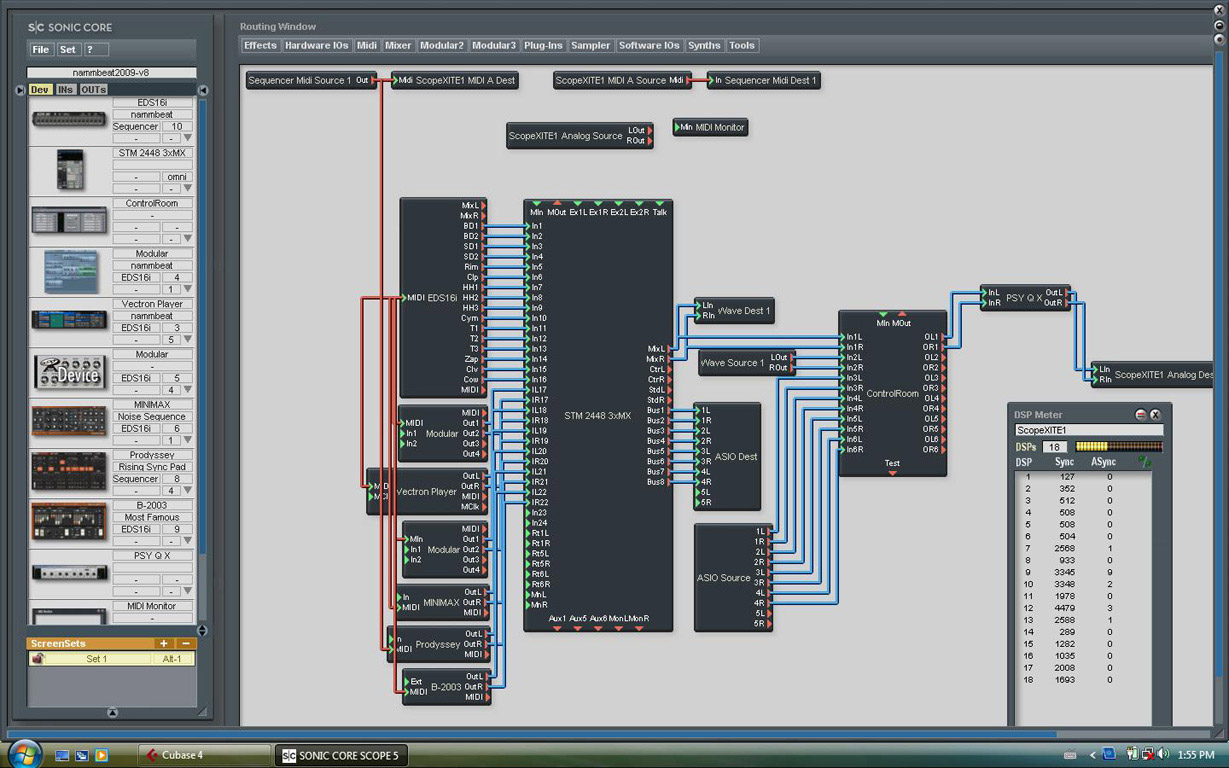The width and height of the screenshot is (1229, 768).
Task: Open the File menu
Action: point(41,49)
